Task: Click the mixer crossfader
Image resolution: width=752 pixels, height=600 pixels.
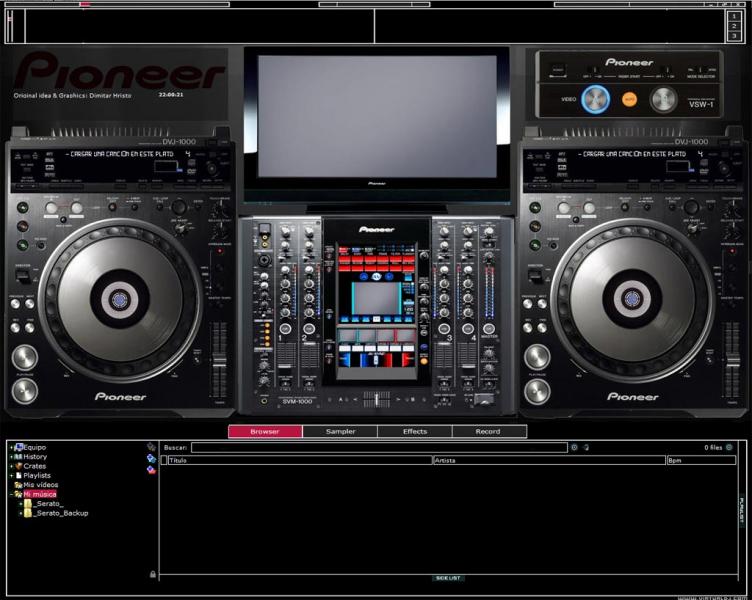Action: pos(376,399)
